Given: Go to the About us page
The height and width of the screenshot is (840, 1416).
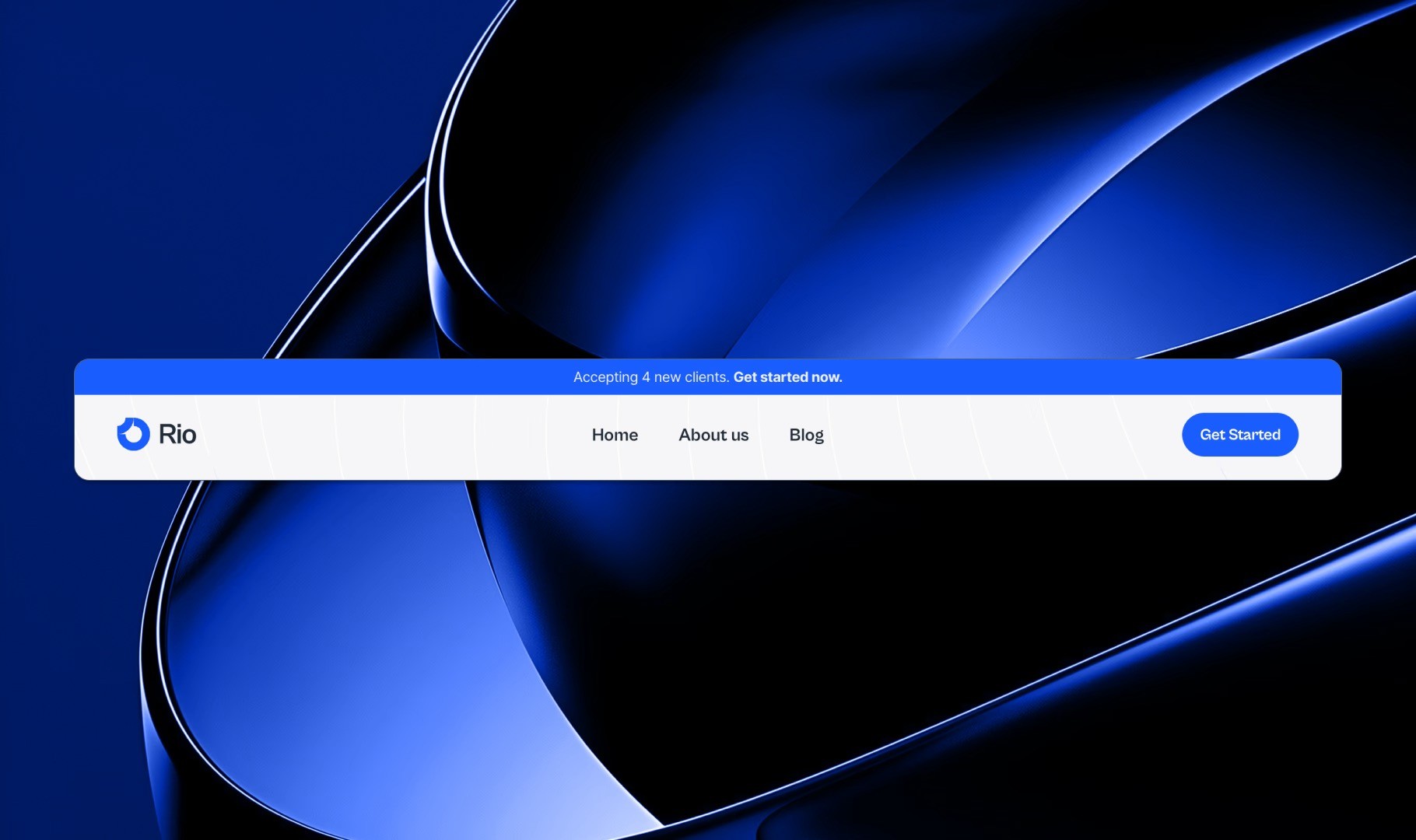Looking at the screenshot, I should [713, 435].
